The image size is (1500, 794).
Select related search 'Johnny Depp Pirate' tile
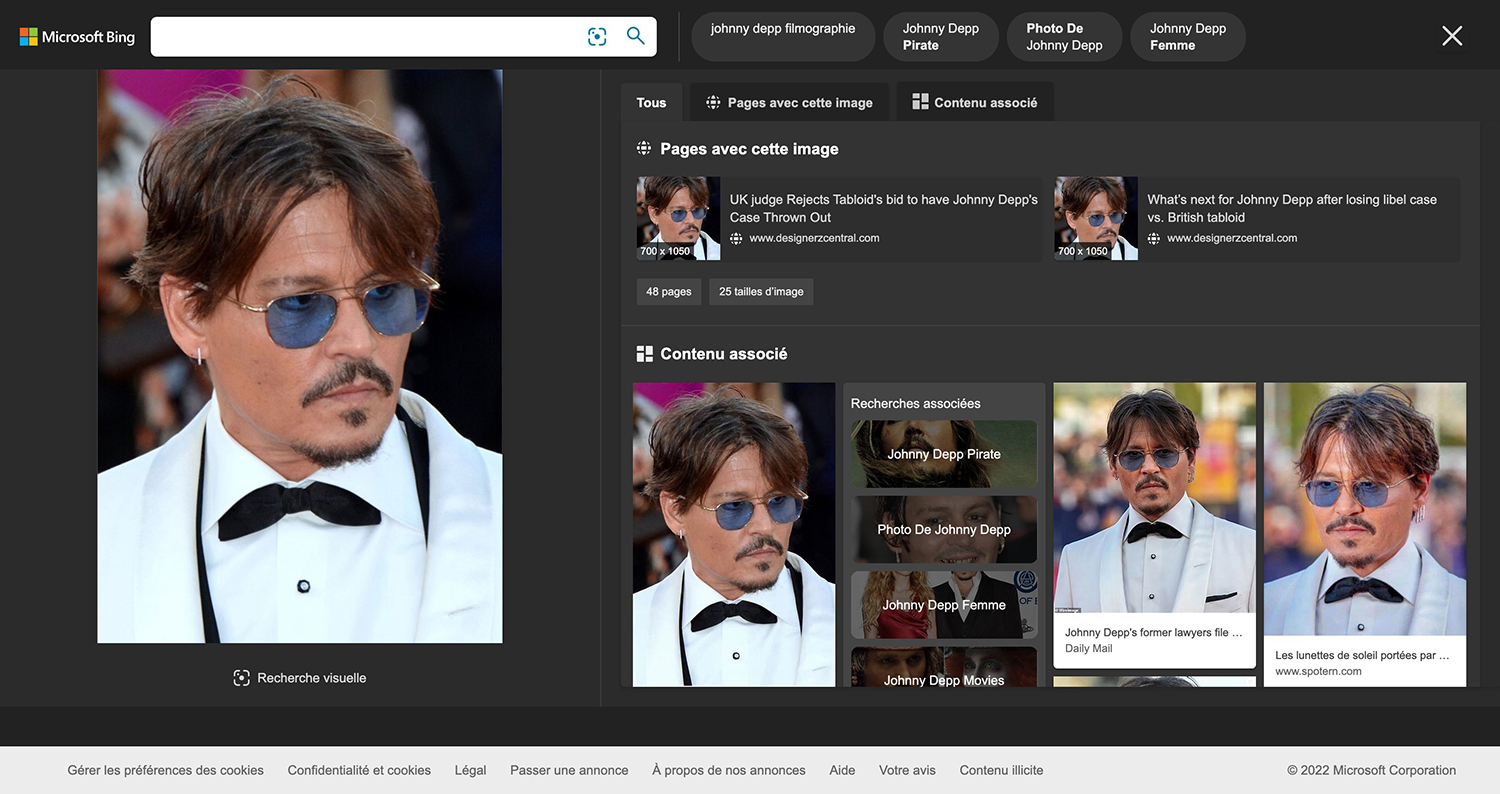[944, 454]
